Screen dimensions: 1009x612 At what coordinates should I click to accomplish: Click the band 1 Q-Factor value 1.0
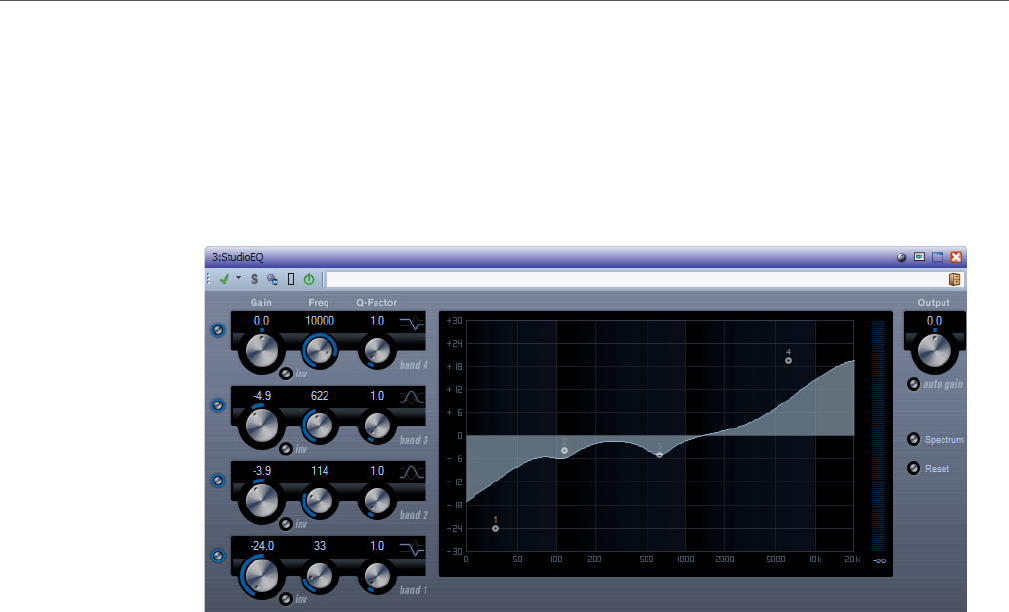tap(377, 546)
